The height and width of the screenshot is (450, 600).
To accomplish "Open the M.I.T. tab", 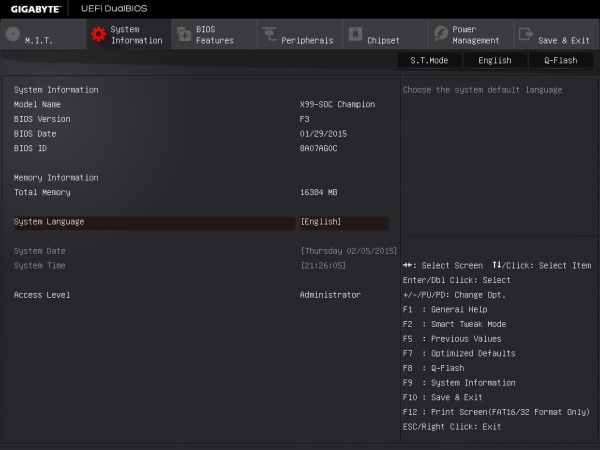I will pos(43,34).
